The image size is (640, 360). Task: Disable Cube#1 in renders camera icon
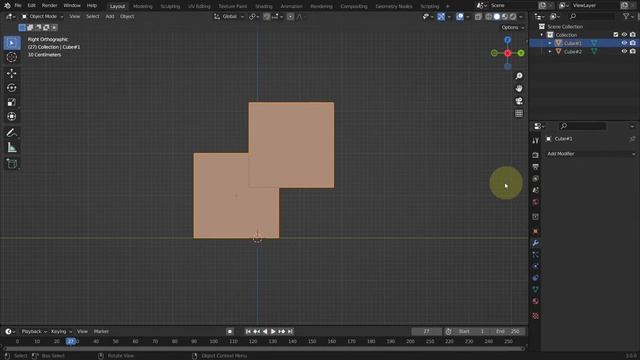(x=633, y=43)
